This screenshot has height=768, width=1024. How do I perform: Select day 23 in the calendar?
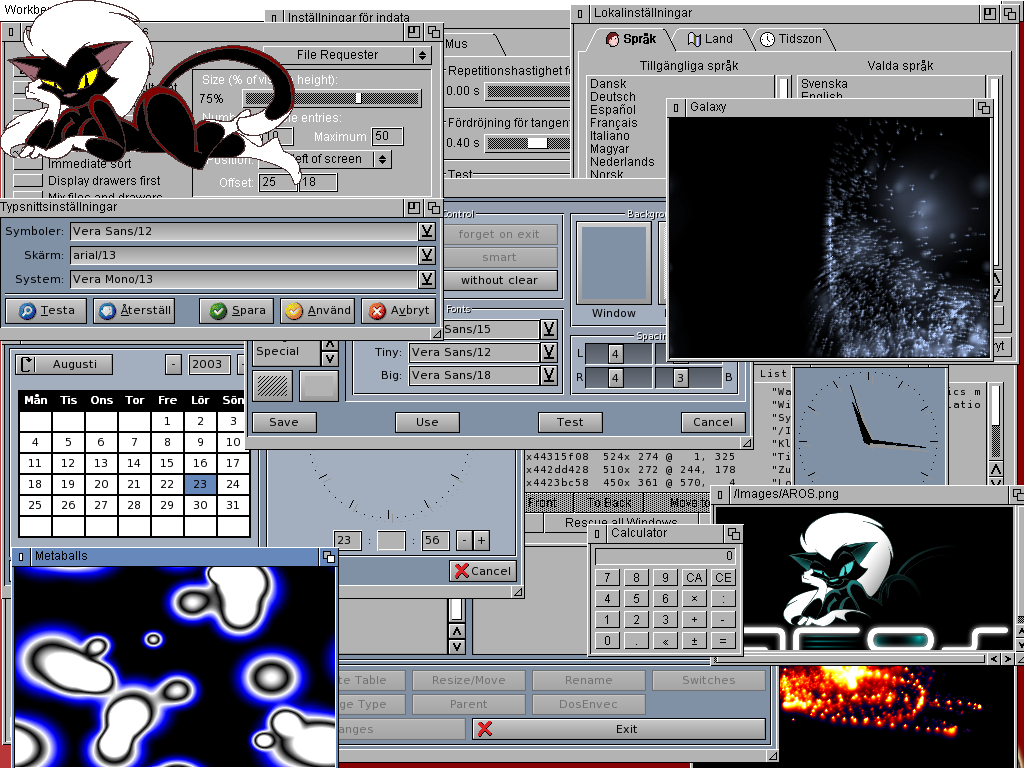(200, 484)
